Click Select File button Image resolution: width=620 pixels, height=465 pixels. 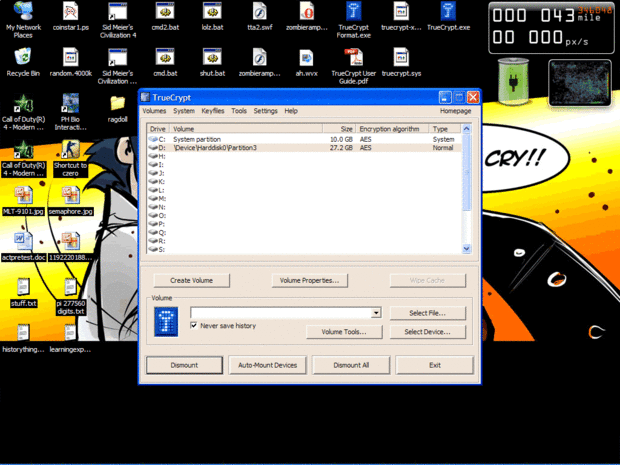[x=427, y=313]
